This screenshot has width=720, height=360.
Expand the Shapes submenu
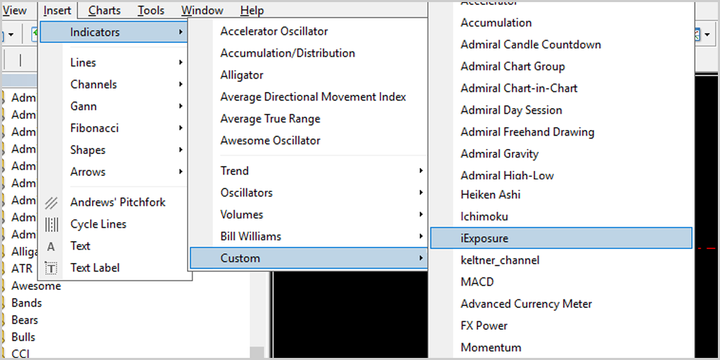coord(113,150)
